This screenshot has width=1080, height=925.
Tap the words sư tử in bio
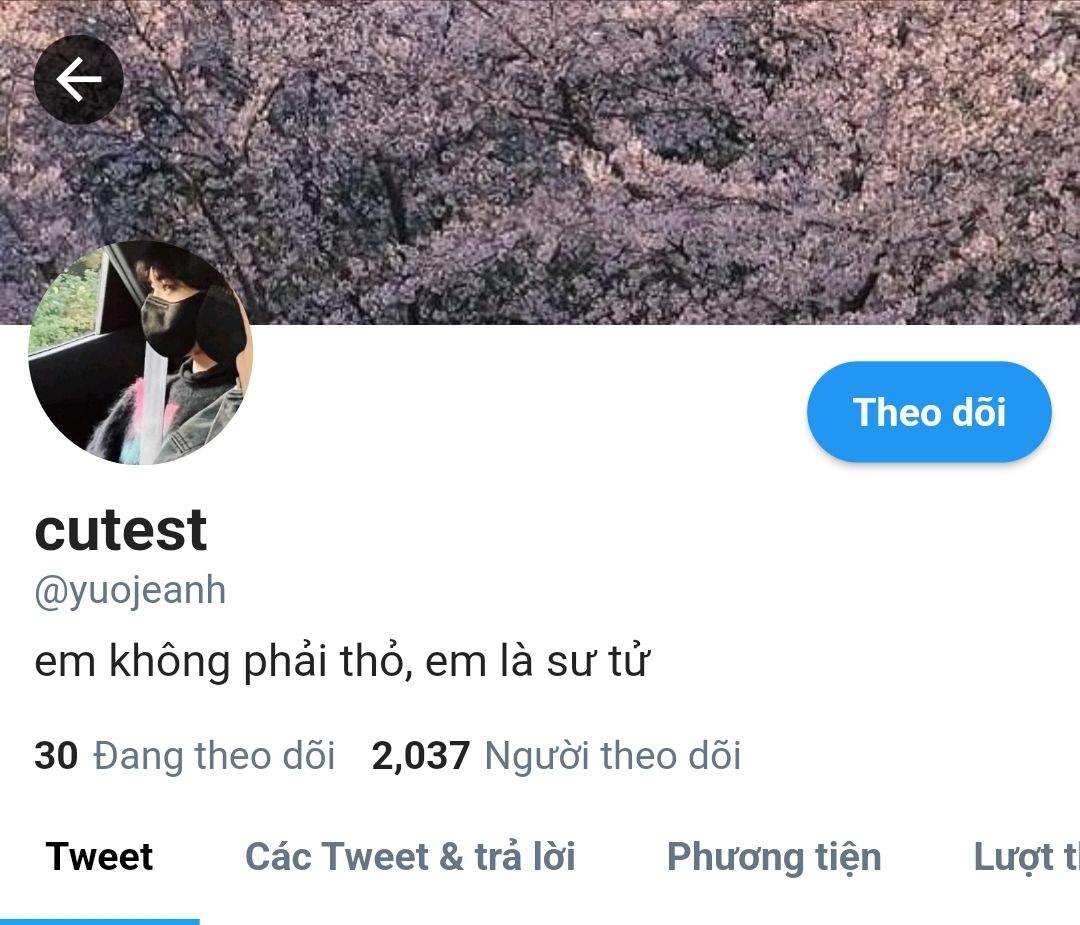click(x=597, y=661)
